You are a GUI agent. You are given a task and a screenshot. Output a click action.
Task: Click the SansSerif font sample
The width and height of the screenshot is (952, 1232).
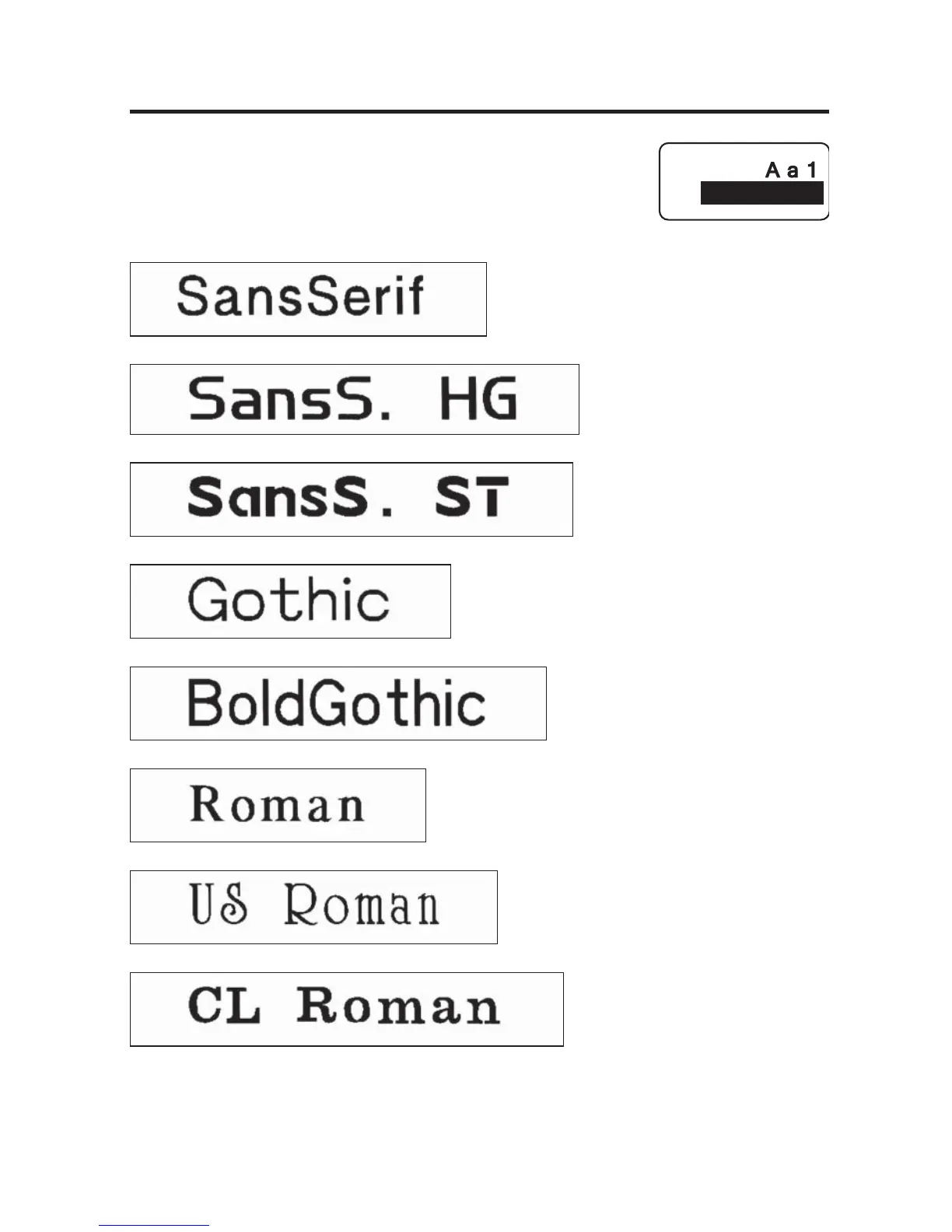308,299
